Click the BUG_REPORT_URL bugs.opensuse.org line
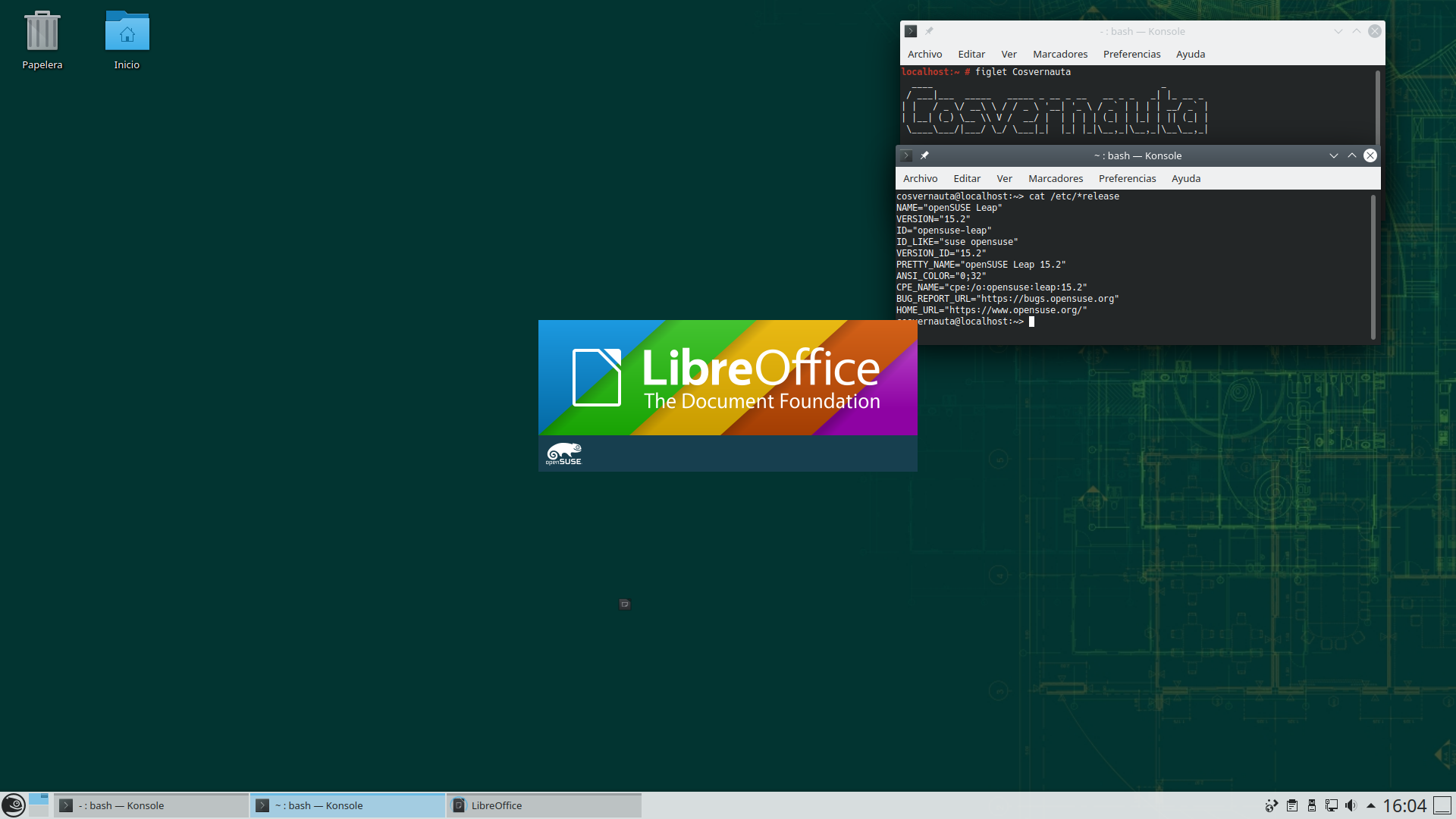Image resolution: width=1456 pixels, height=819 pixels. (x=1008, y=299)
